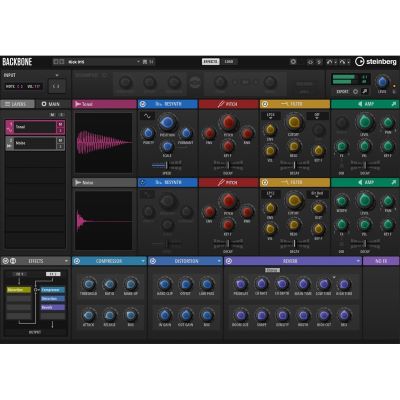Screen dimensions: 400x400
Task: Click the filter curve icon on Tonal Filter header
Action: pos(285,104)
